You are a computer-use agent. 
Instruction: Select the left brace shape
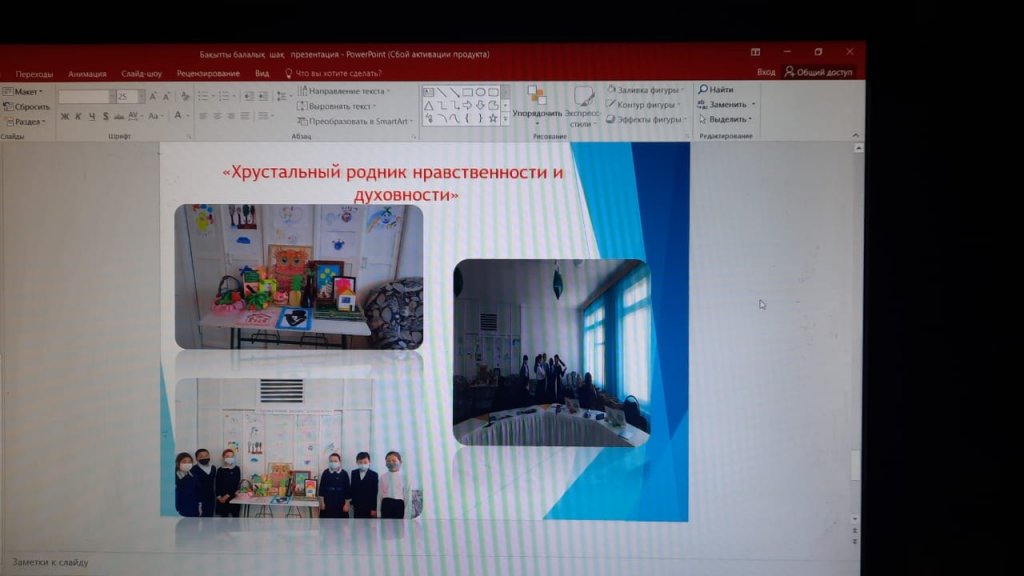point(468,118)
